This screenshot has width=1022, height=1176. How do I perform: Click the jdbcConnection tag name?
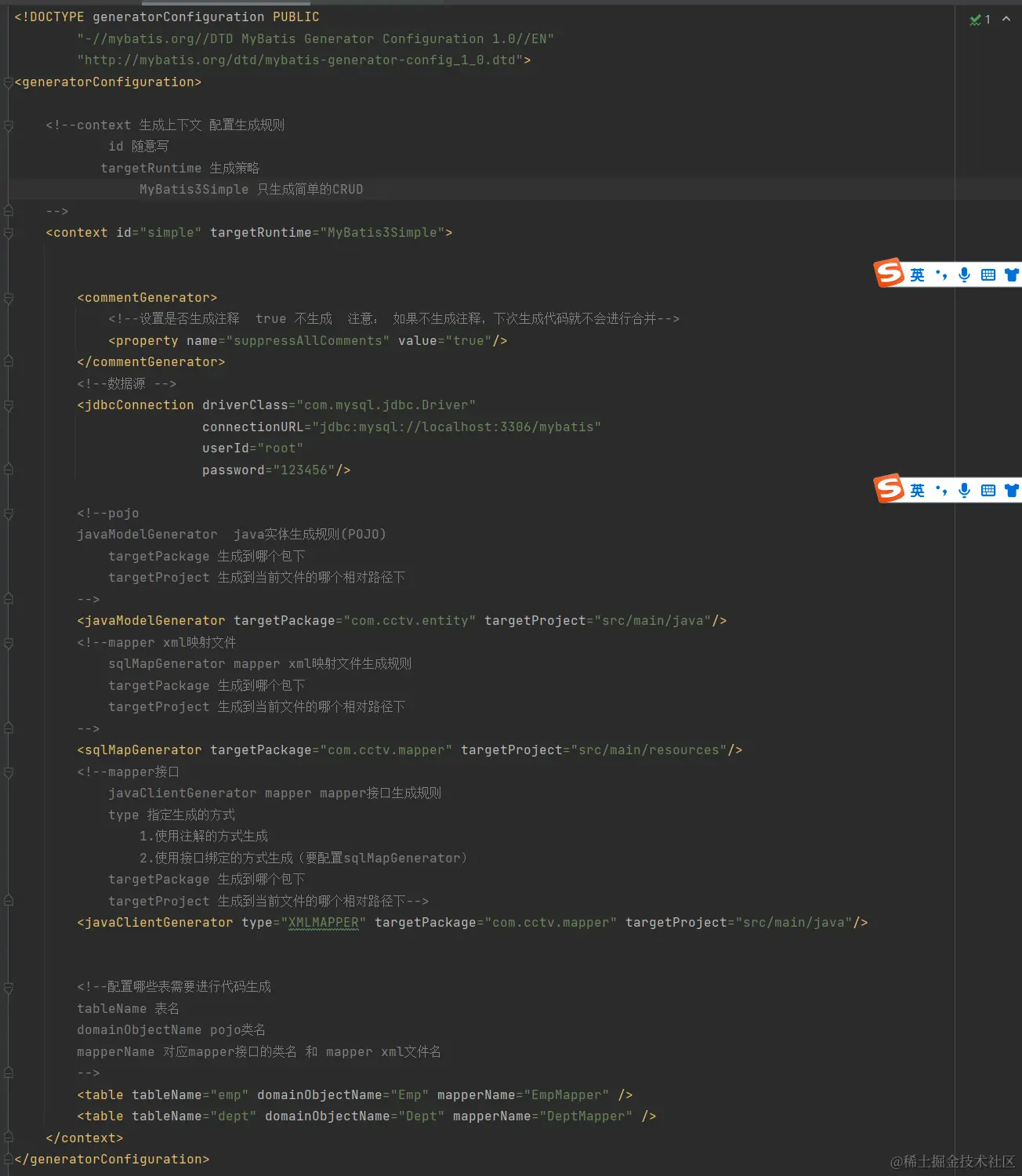[x=140, y=405]
